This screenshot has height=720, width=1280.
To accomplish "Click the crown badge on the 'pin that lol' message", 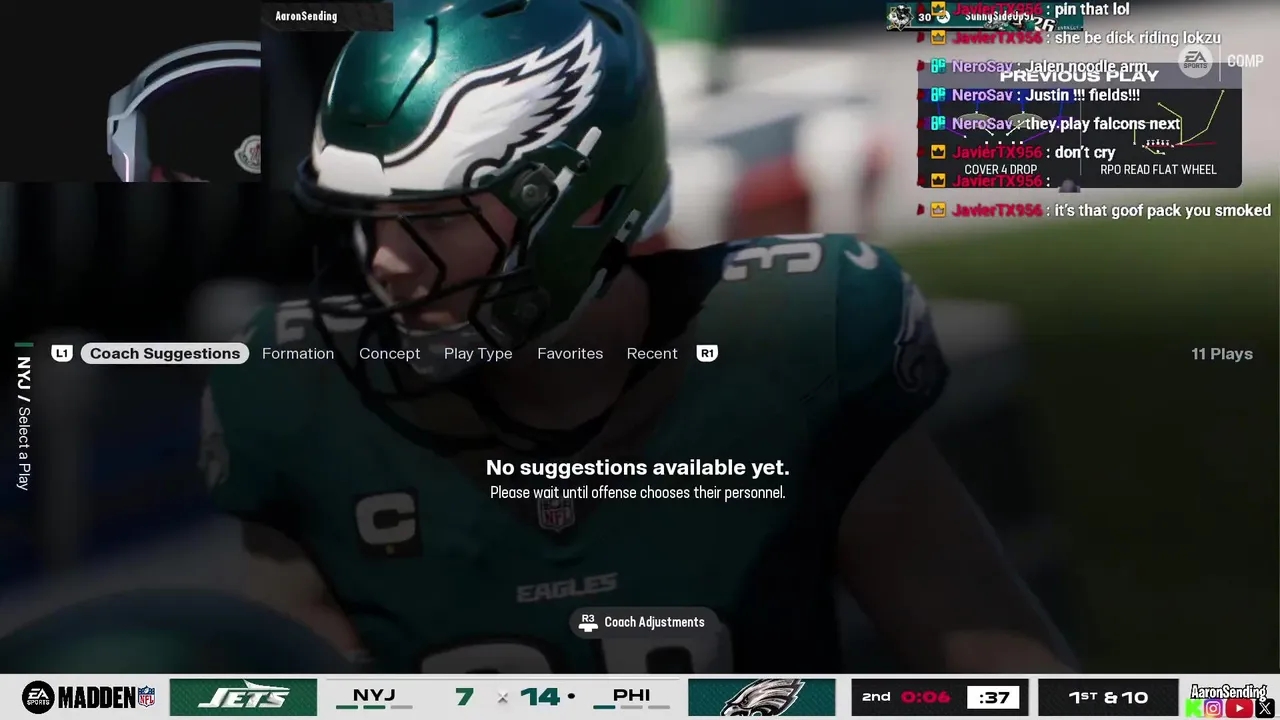I will (x=938, y=9).
